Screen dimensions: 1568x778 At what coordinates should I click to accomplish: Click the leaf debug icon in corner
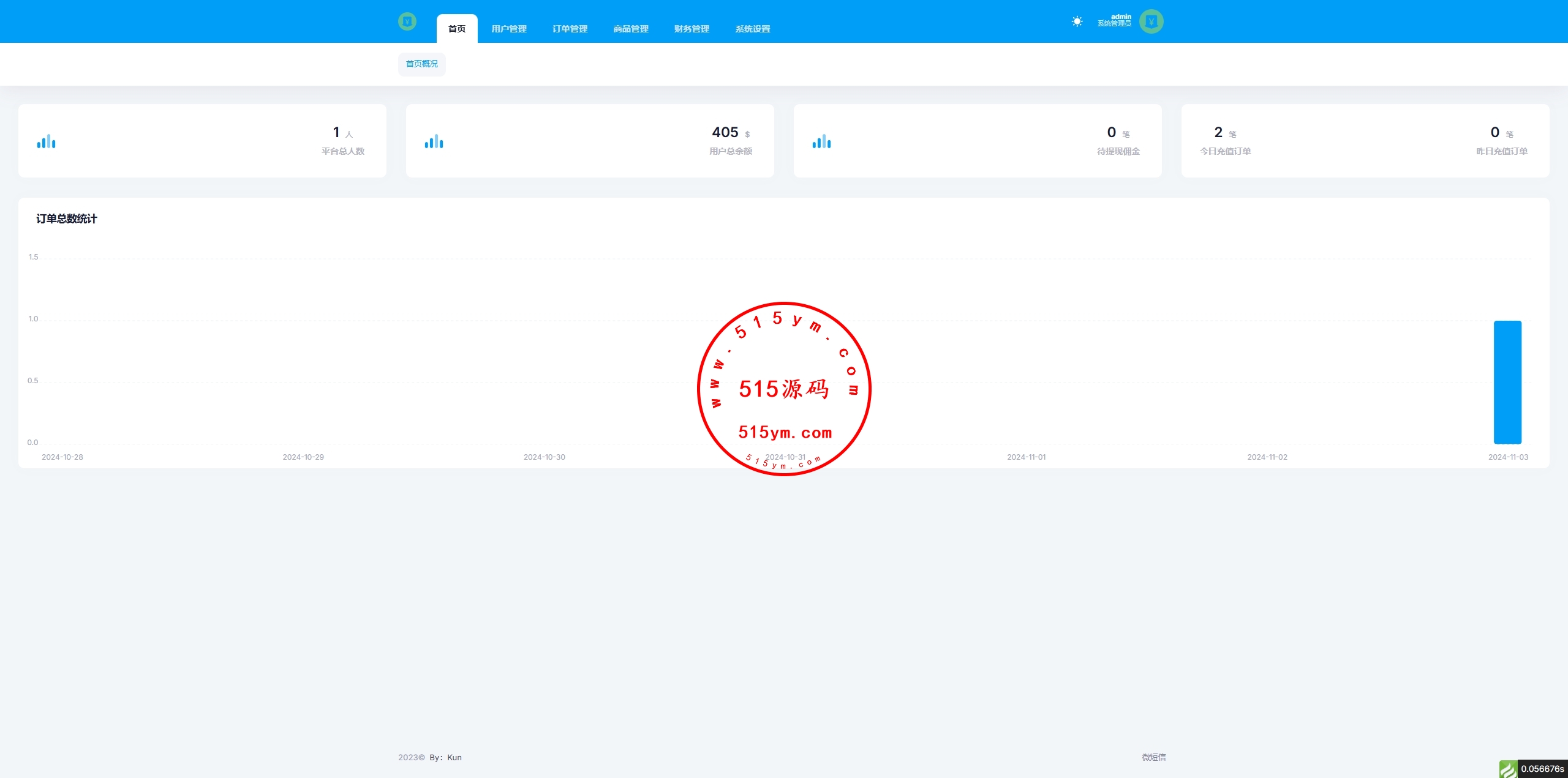coord(1508,769)
